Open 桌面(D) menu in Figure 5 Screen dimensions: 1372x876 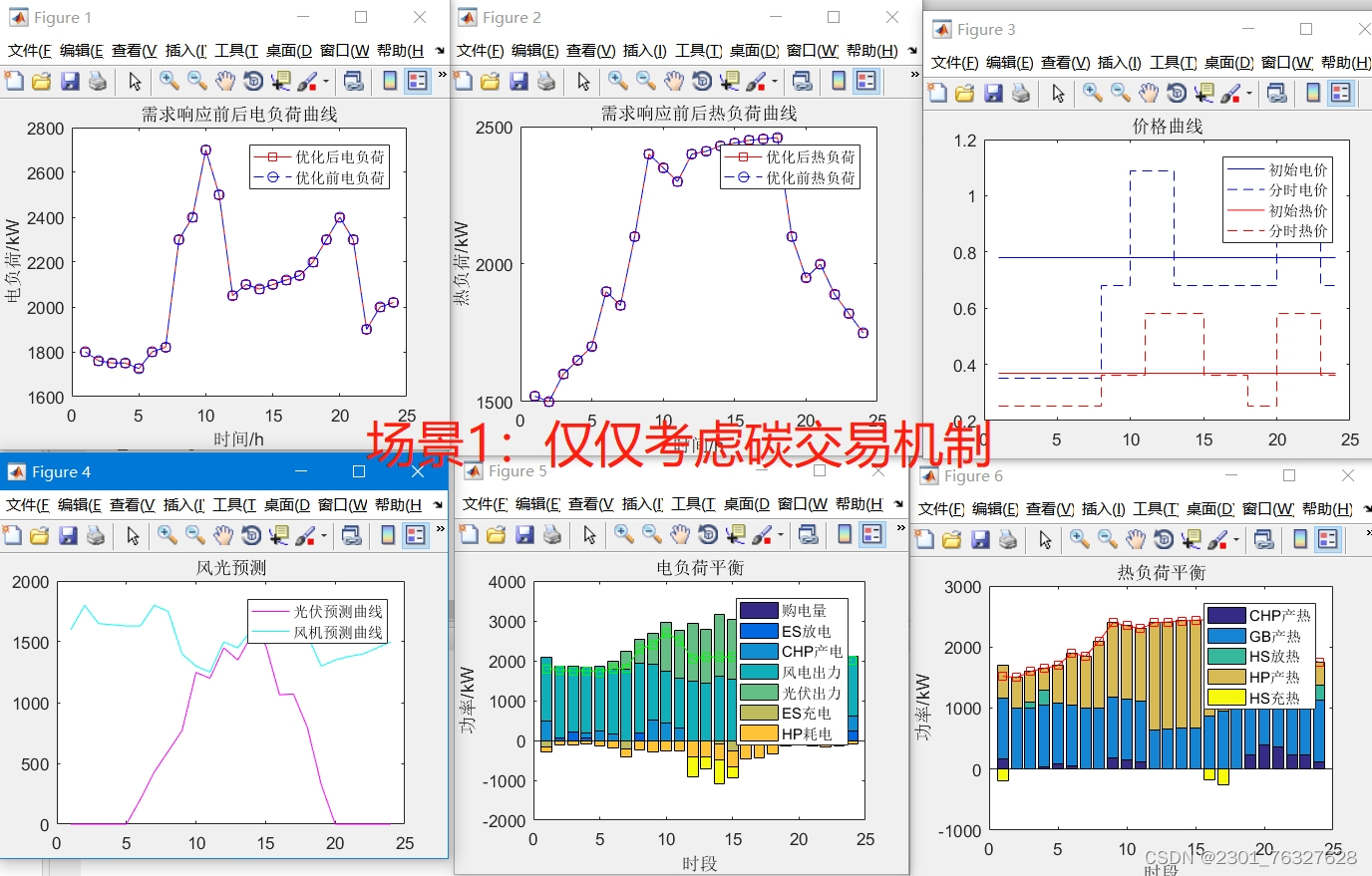(x=746, y=505)
